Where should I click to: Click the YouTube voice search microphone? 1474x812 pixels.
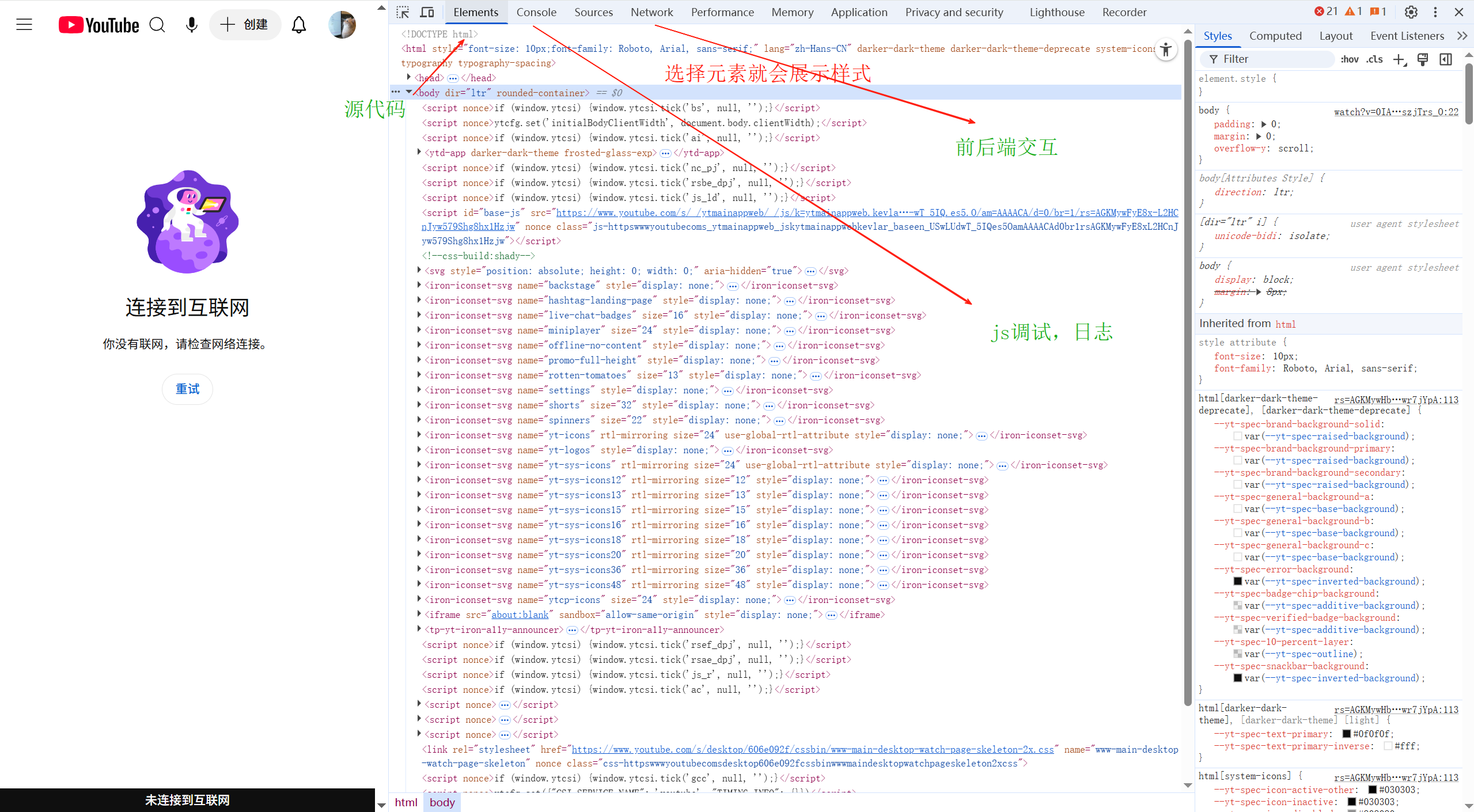[191, 25]
